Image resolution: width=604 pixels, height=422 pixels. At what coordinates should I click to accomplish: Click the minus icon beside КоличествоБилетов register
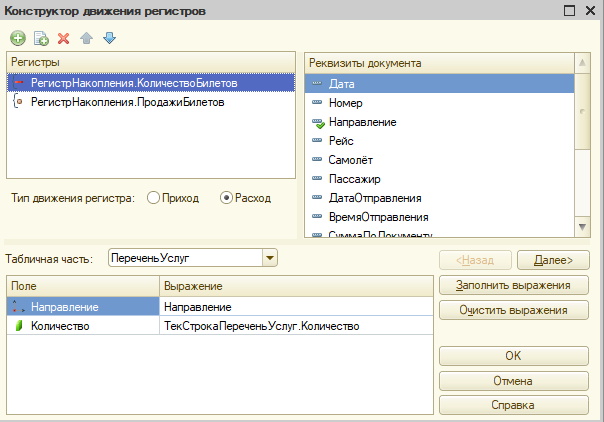click(x=17, y=82)
